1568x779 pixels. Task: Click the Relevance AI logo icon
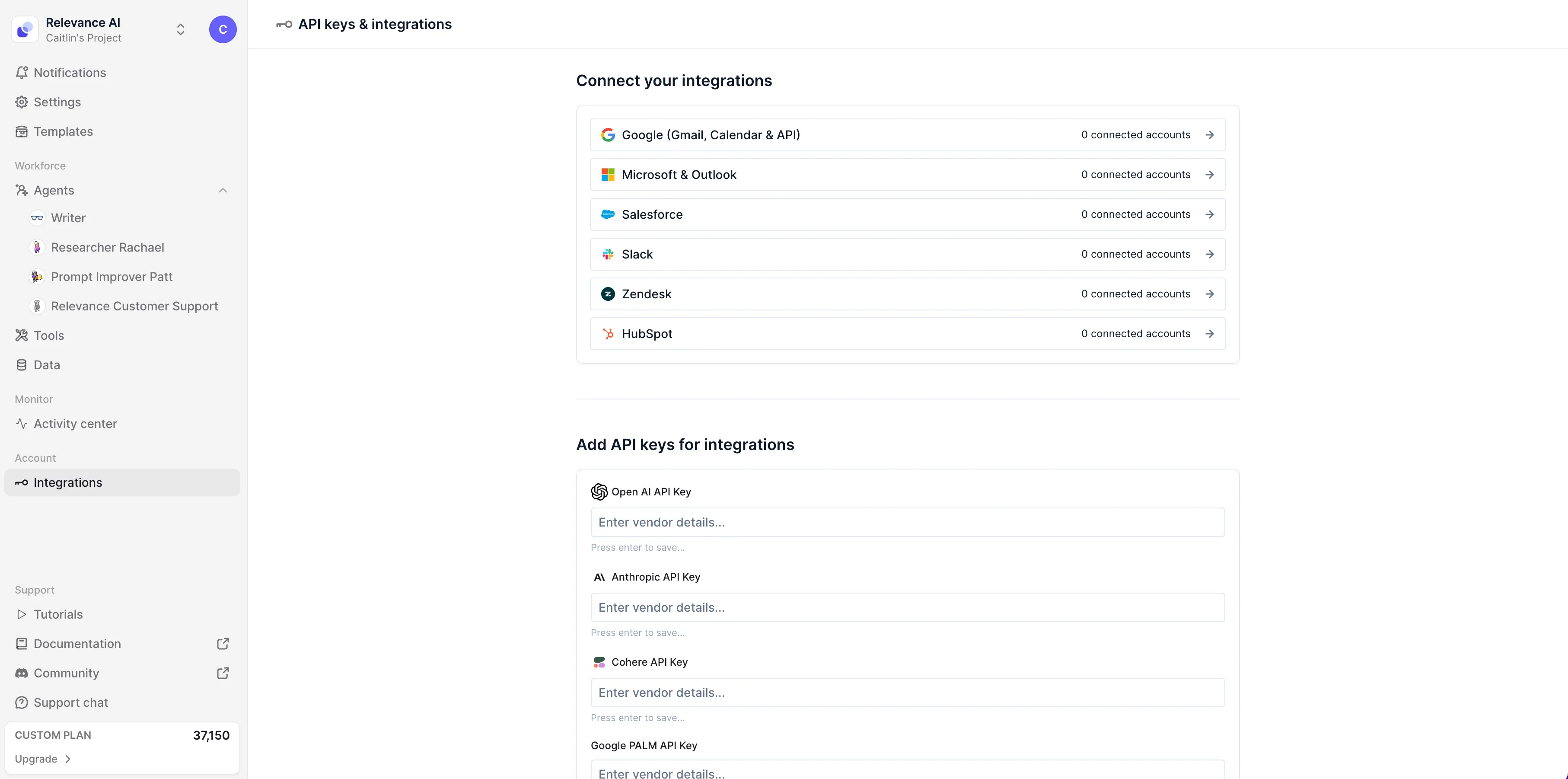point(25,29)
